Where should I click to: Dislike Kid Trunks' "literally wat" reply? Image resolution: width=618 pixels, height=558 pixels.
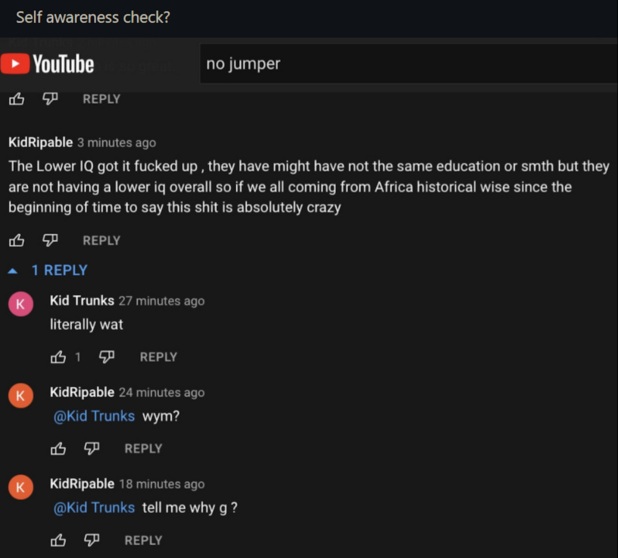tap(107, 357)
